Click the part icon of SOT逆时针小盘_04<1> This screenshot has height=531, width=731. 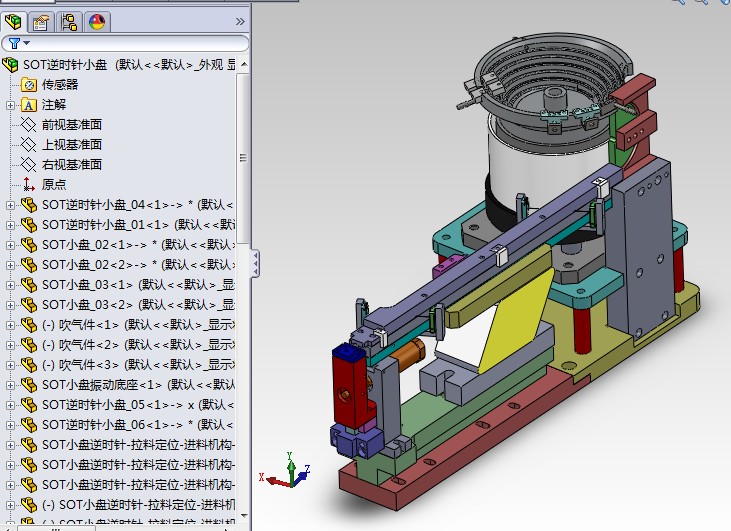29,205
